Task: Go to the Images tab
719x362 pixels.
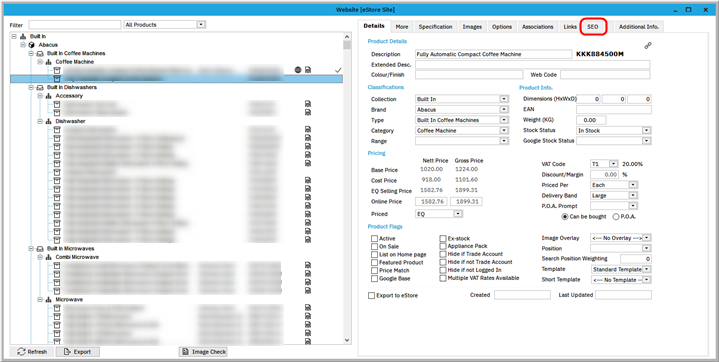Action: coord(472,27)
